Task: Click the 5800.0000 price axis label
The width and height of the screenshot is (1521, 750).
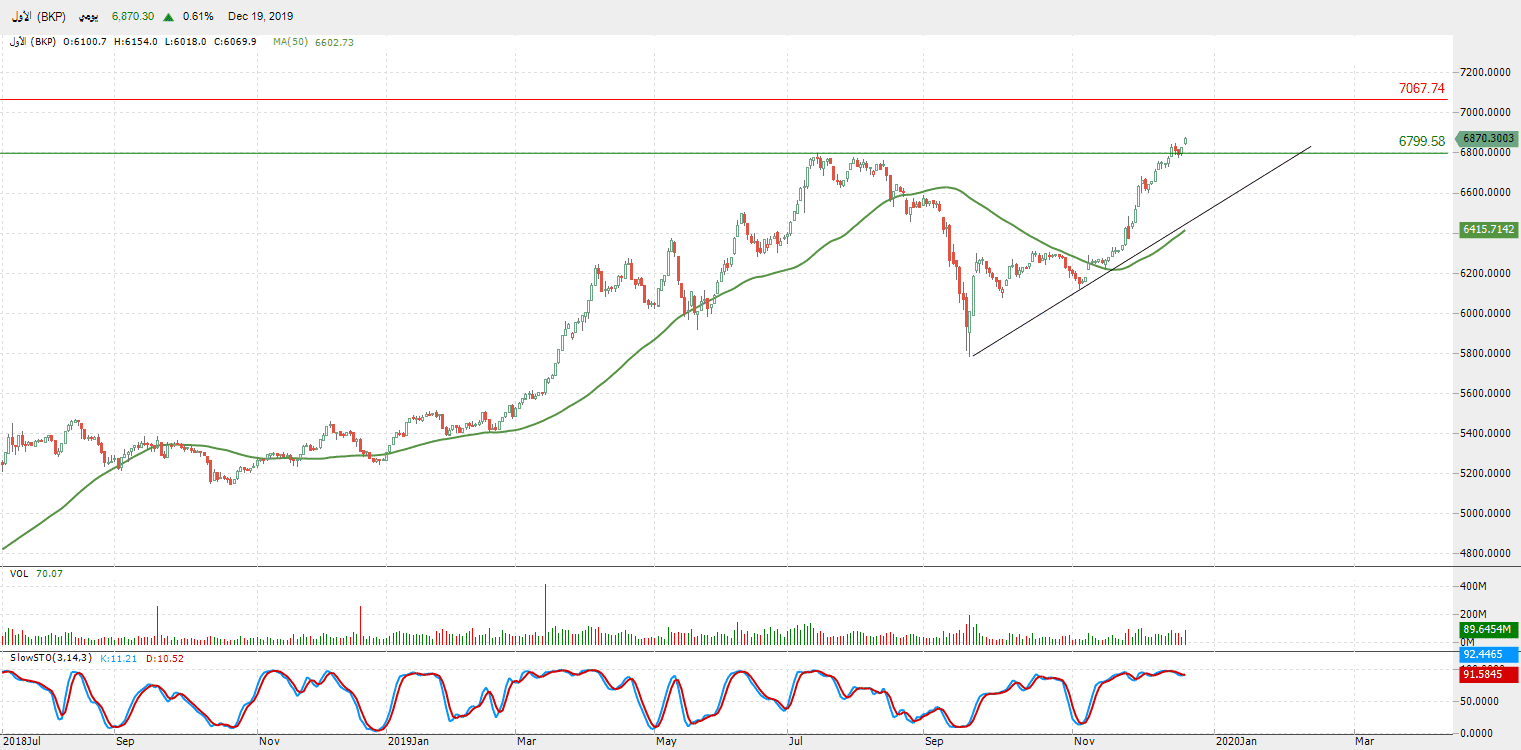Action: 1484,353
